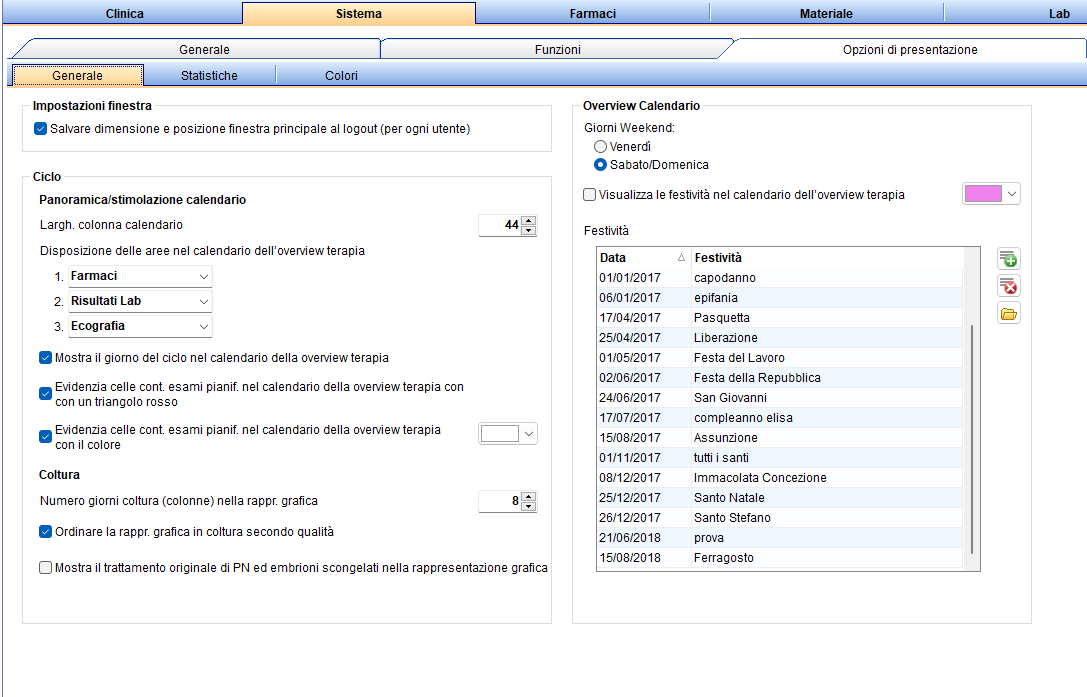Select the tutti i santi row

pos(780,458)
